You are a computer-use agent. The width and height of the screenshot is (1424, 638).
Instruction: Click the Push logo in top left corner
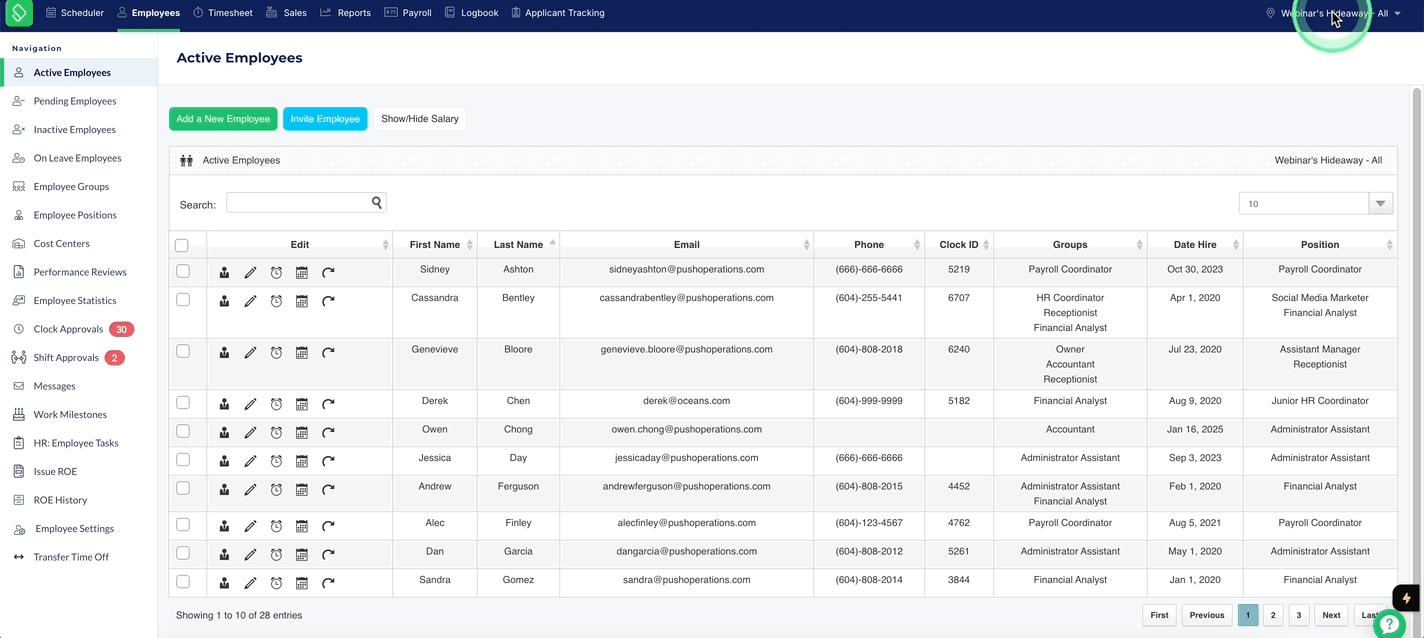click(19, 14)
